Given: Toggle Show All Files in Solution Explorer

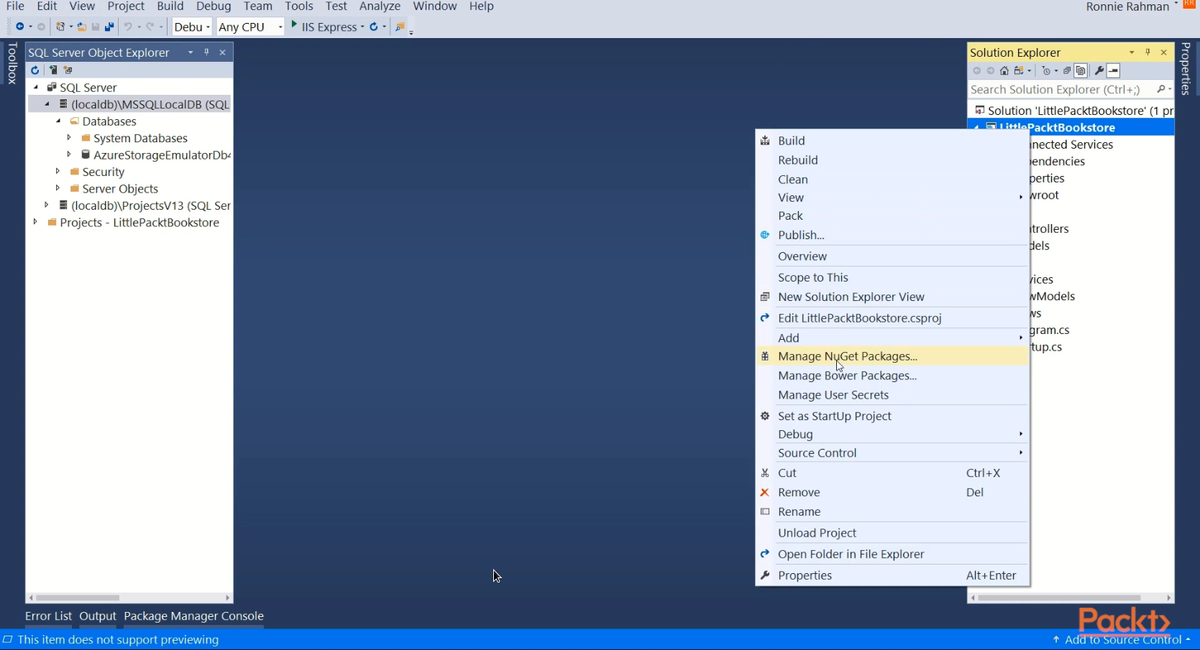Looking at the screenshot, I should coord(1081,70).
